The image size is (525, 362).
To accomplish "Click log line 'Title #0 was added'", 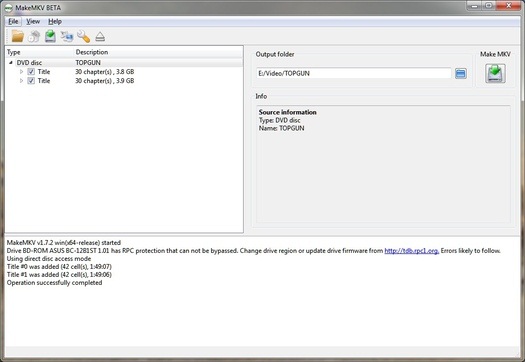I will click(59, 267).
